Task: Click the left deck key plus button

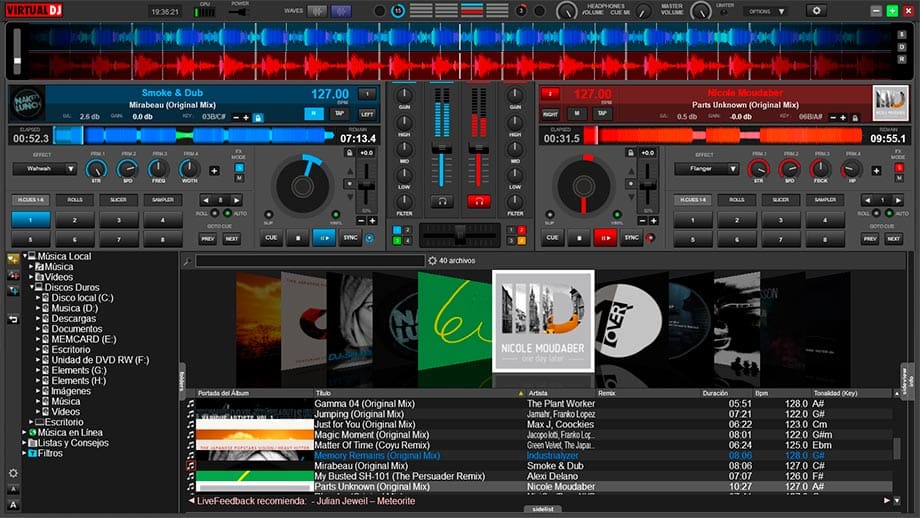Action: [x=246, y=118]
